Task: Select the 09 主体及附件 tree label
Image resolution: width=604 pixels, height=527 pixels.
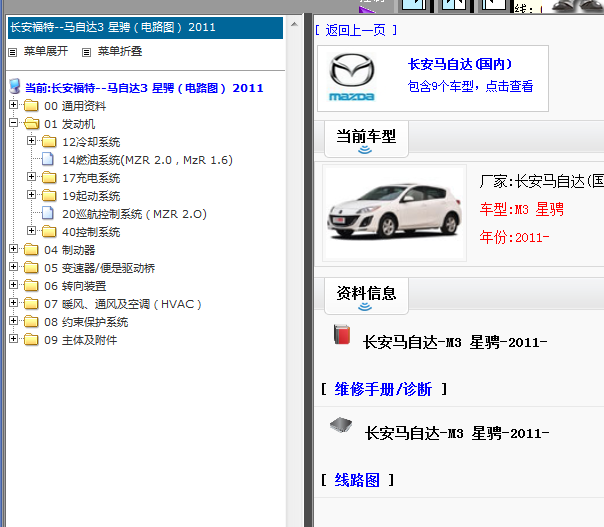Action: [81, 341]
